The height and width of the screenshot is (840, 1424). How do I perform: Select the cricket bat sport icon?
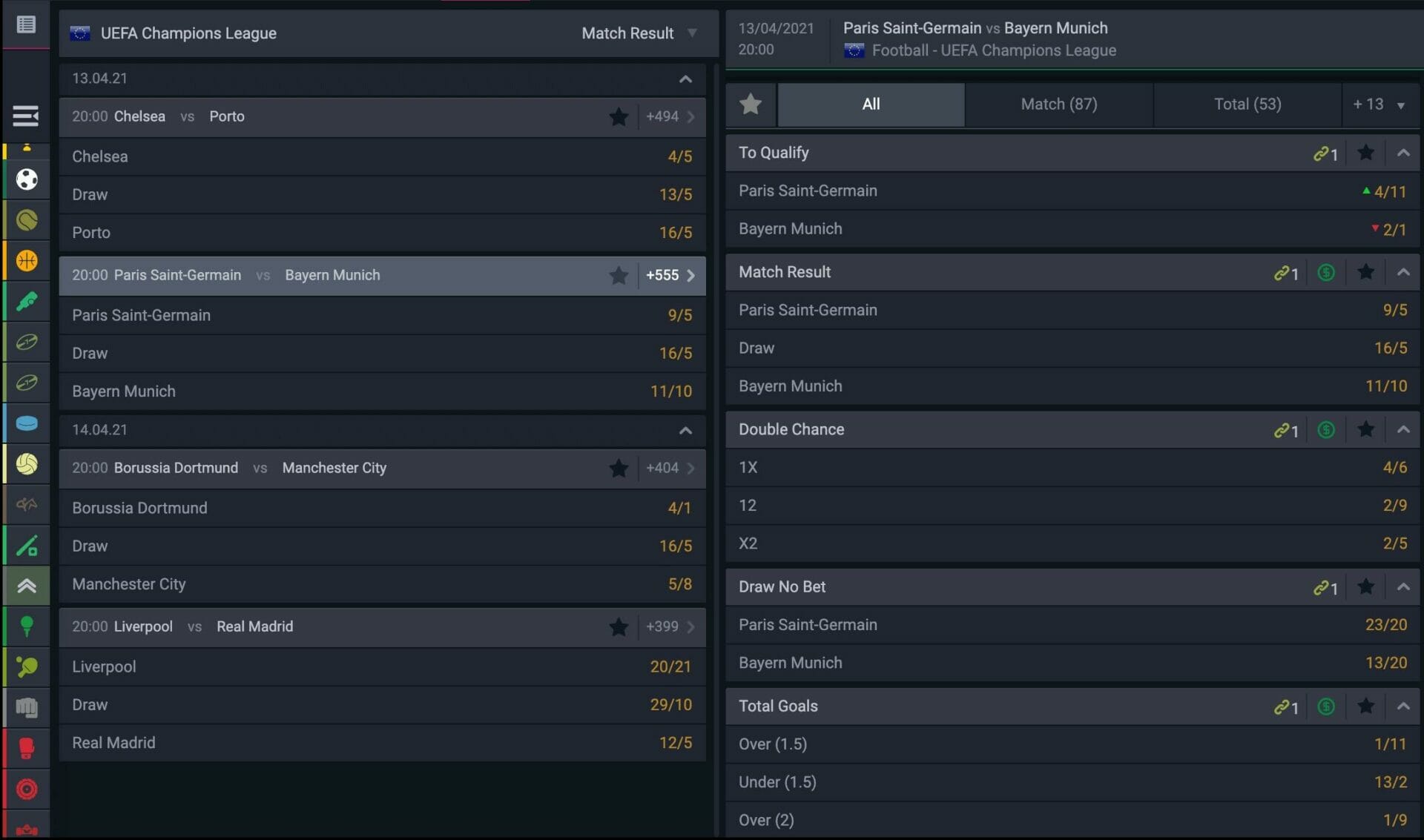click(27, 301)
